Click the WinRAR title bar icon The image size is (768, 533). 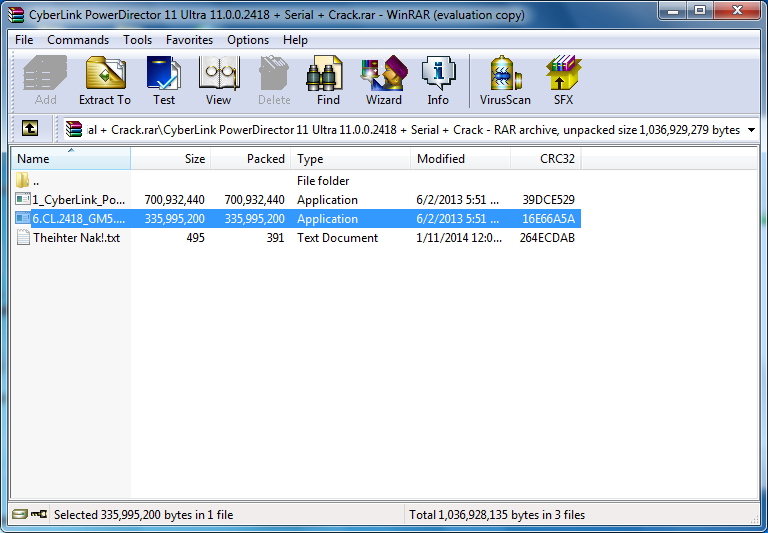tap(16, 15)
